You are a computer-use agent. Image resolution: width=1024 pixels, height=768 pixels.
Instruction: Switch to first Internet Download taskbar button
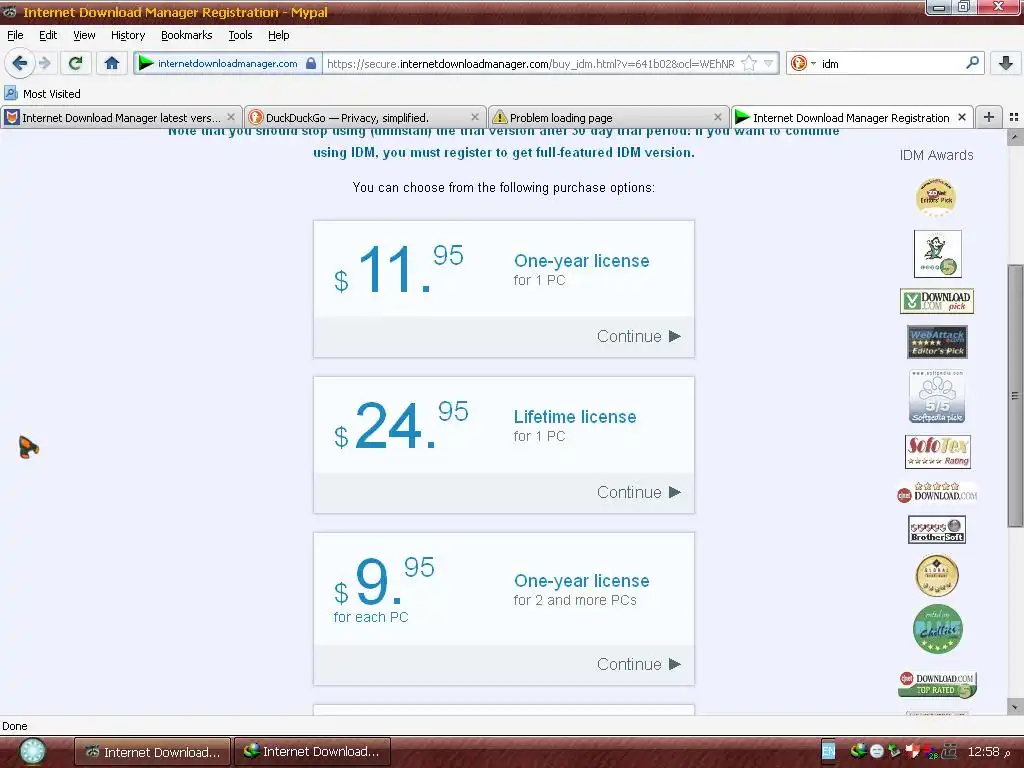[x=152, y=752]
